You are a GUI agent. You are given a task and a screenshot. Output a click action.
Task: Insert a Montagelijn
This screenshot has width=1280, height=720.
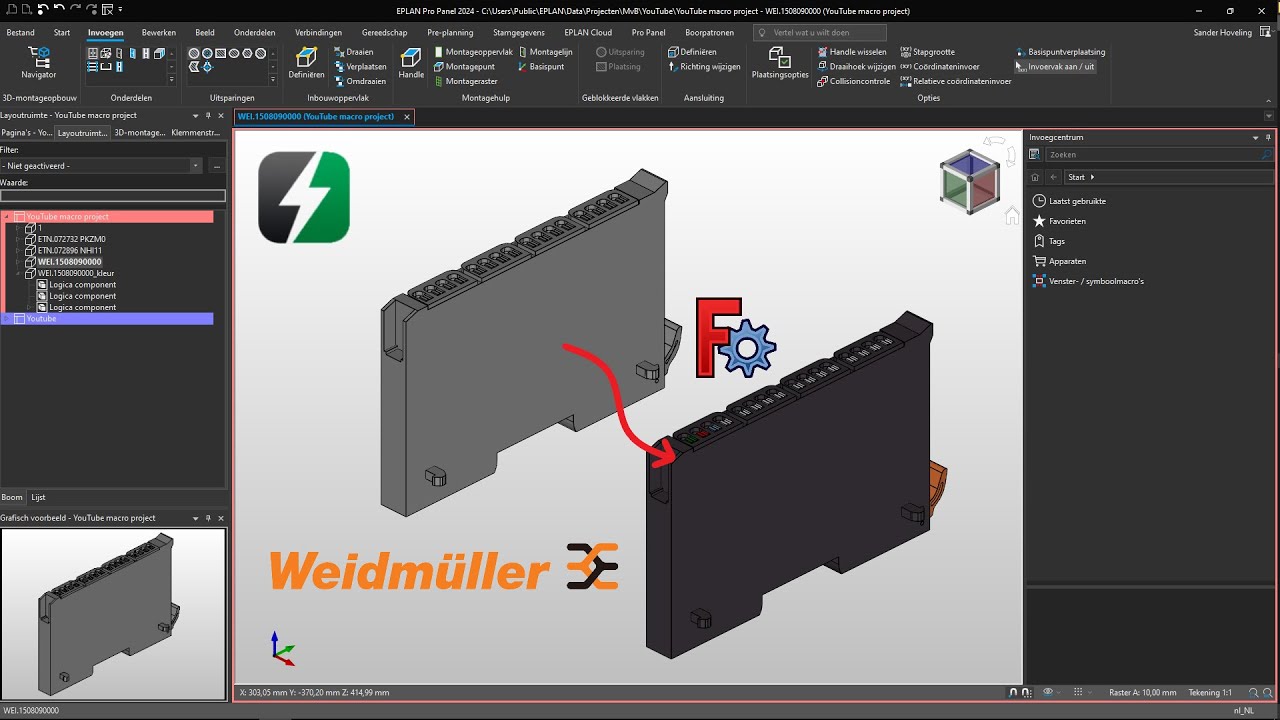coord(545,52)
